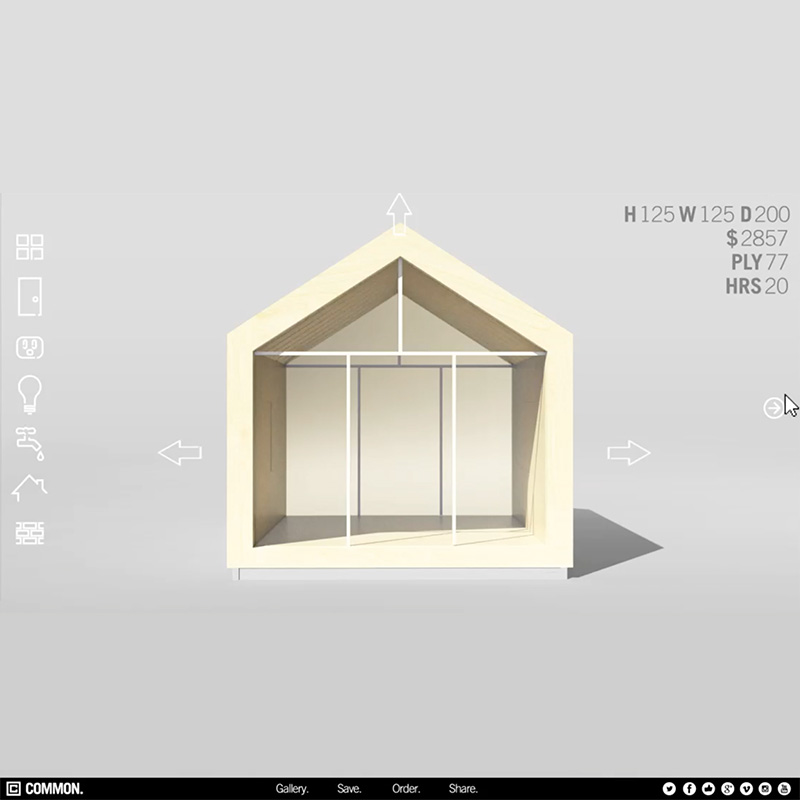Open the Vimeo social icon
This screenshot has width=800, height=800.
tap(746, 789)
